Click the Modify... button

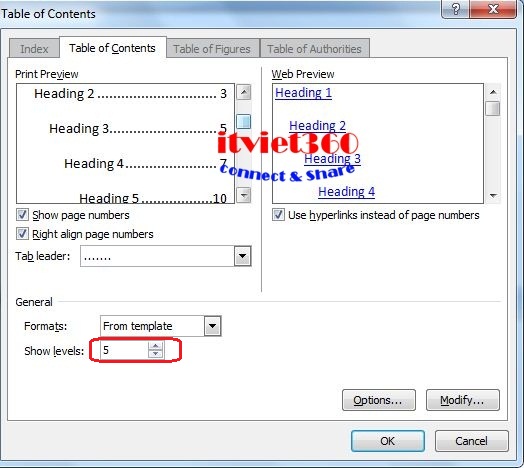point(463,400)
